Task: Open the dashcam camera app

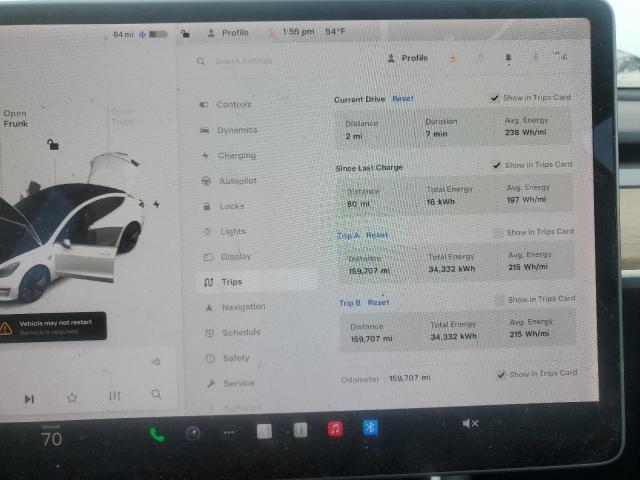Action: point(193,433)
